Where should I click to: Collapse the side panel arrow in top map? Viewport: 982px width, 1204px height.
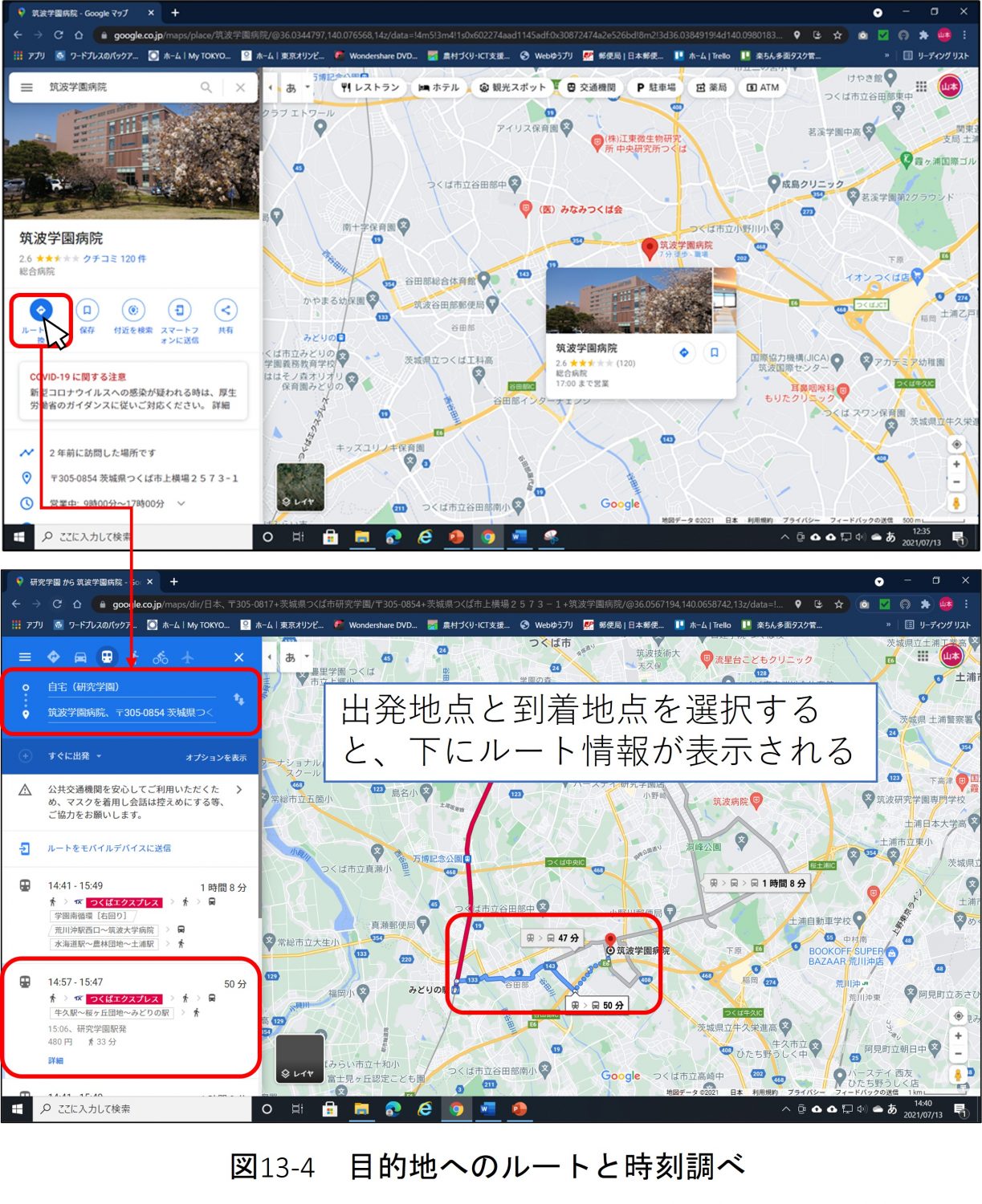271,87
